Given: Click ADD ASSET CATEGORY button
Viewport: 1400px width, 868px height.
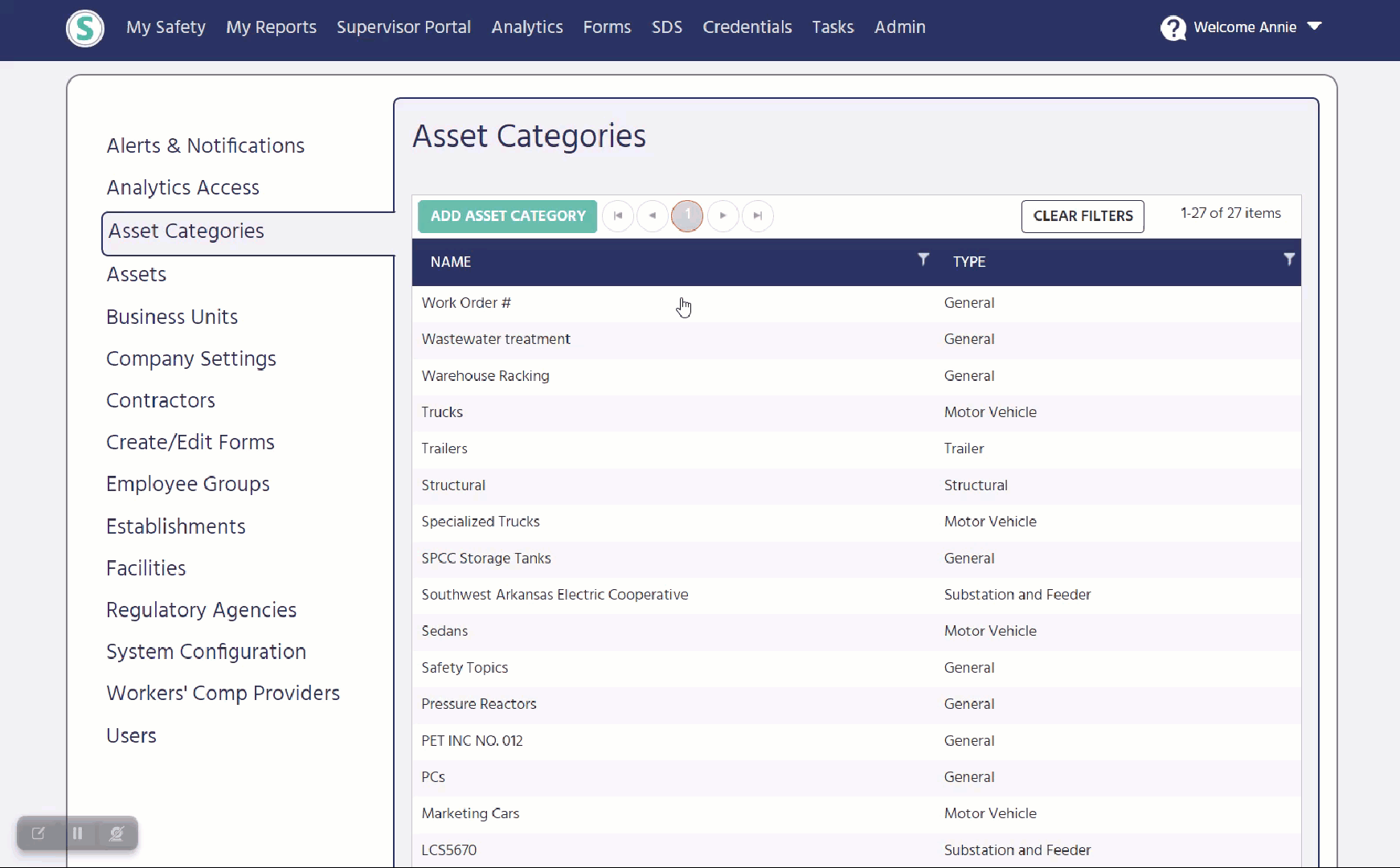Looking at the screenshot, I should pyautogui.click(x=508, y=216).
